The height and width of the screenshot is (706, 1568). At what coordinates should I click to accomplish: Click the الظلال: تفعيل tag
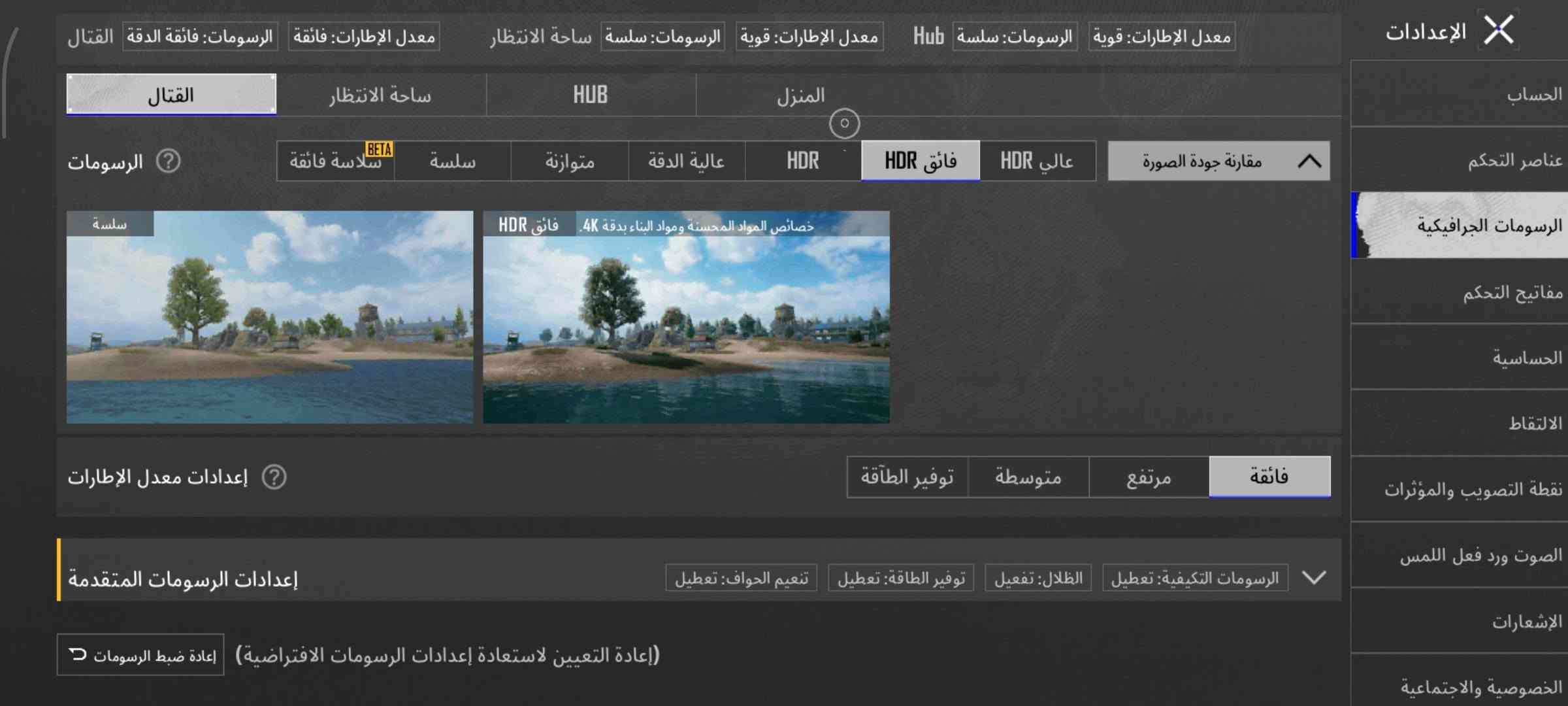pos(1038,578)
